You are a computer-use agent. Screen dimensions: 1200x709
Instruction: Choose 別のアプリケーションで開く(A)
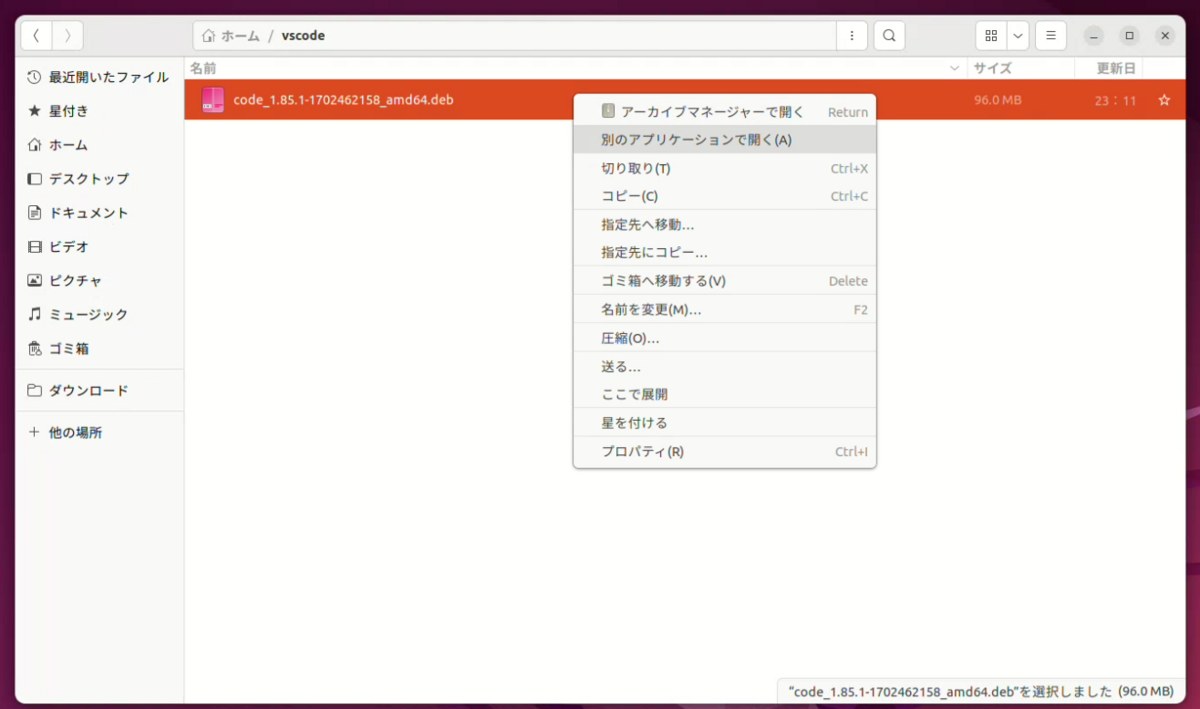coord(724,140)
